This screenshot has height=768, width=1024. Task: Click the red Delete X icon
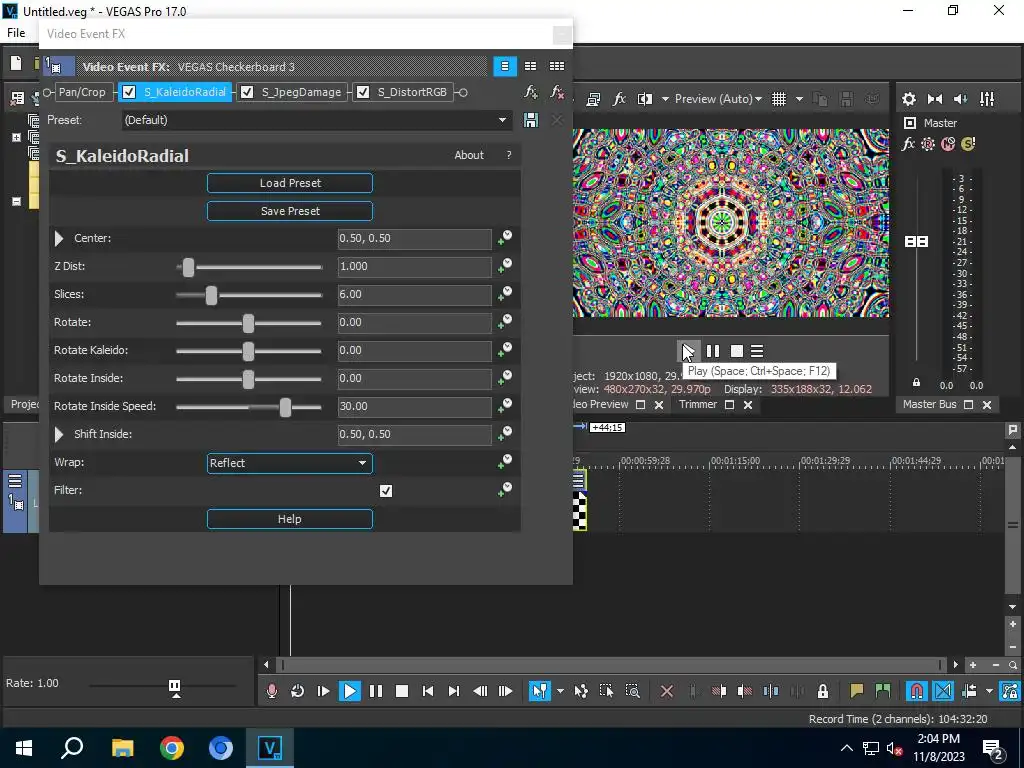click(667, 691)
